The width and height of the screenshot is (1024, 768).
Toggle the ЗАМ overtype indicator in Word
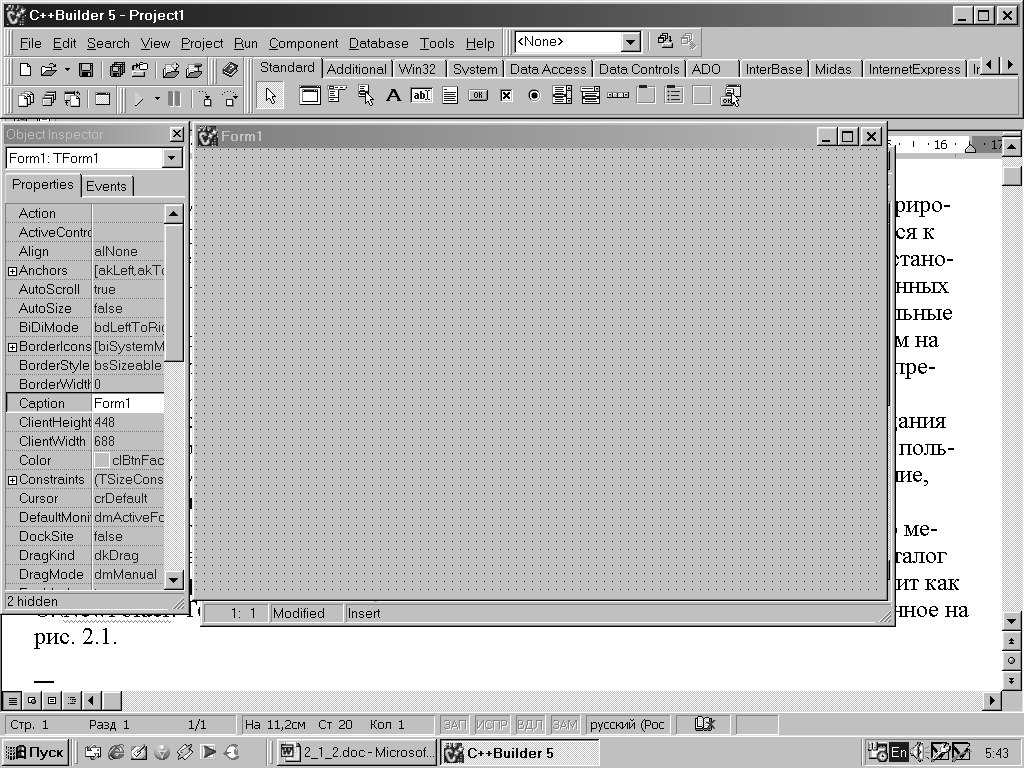point(565,724)
